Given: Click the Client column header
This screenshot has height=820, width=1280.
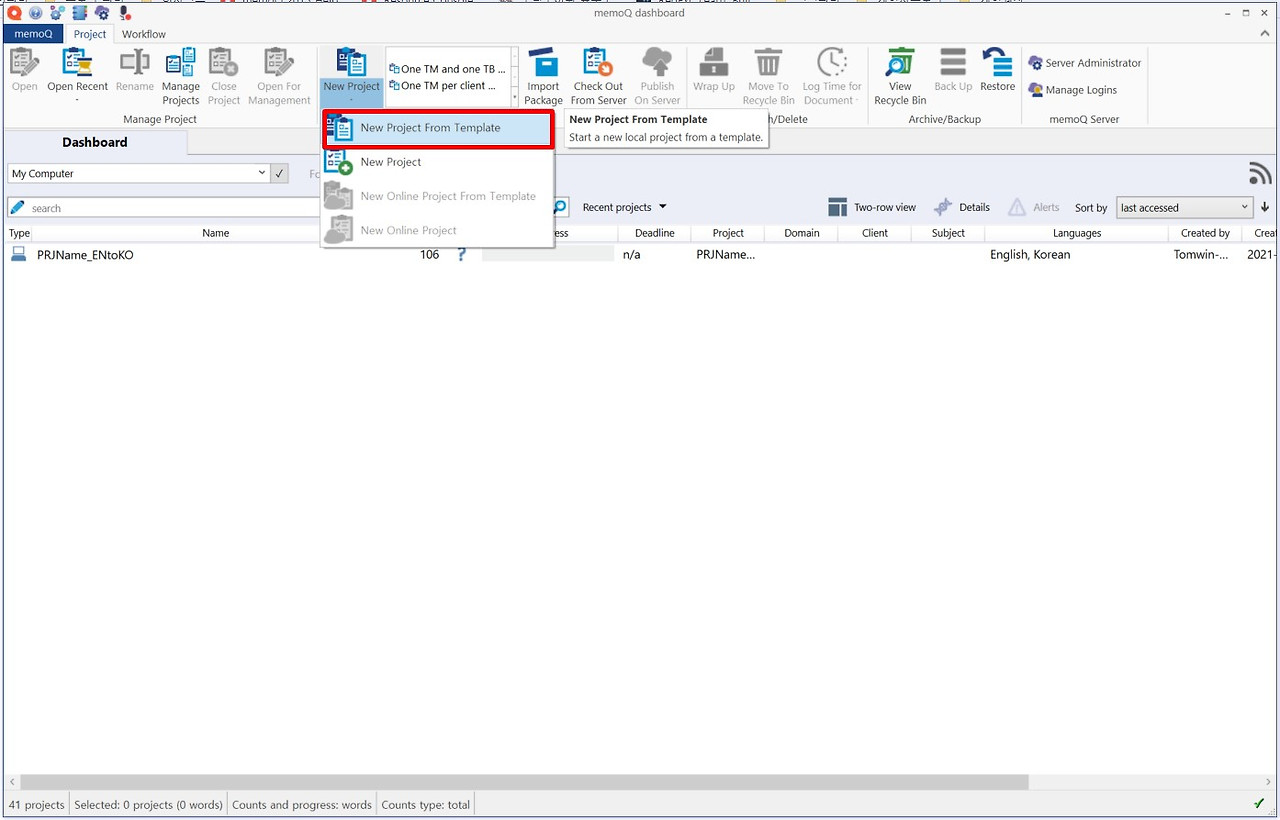Looking at the screenshot, I should pyautogui.click(x=875, y=233).
